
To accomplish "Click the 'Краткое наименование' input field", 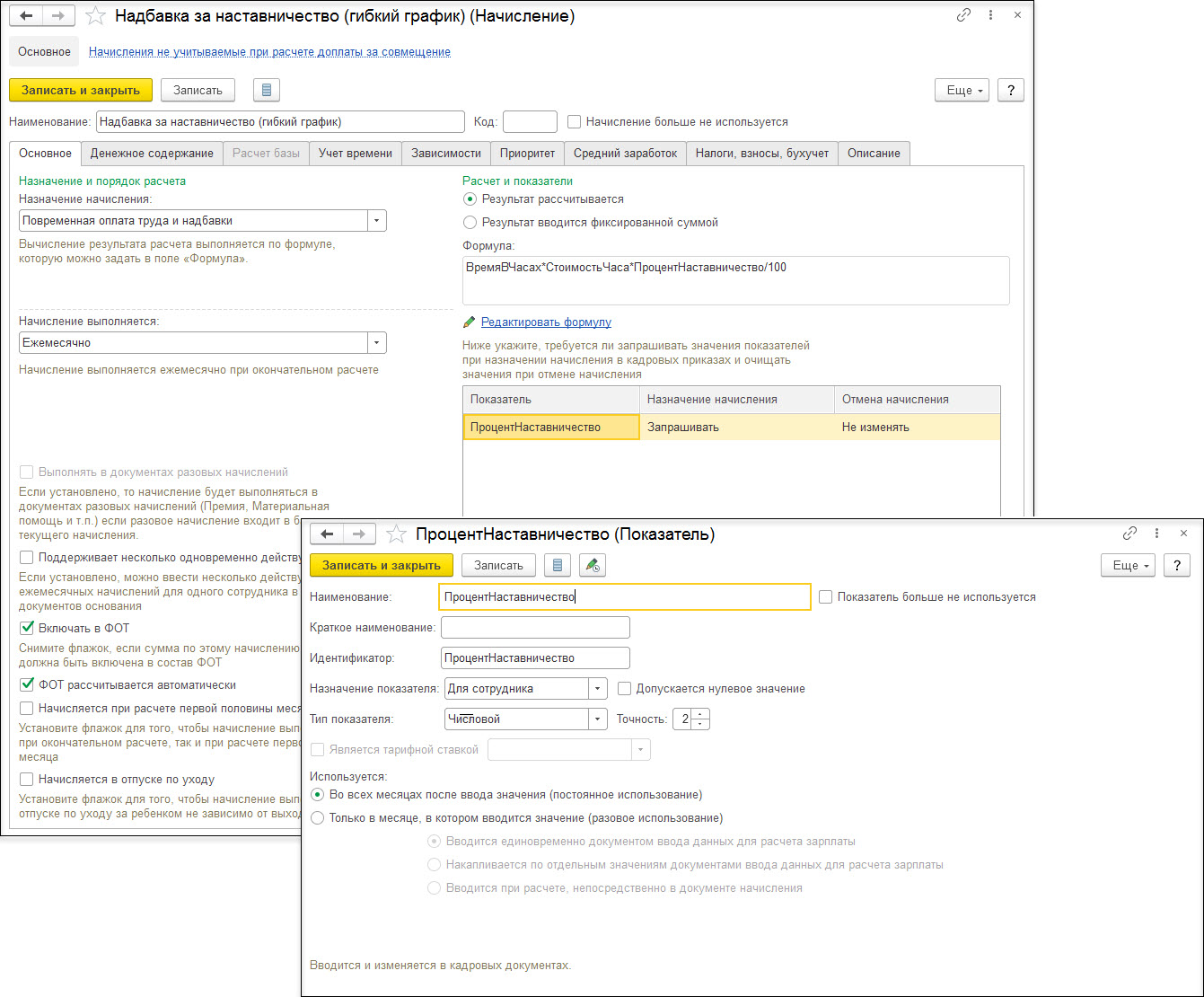I will [x=536, y=627].
